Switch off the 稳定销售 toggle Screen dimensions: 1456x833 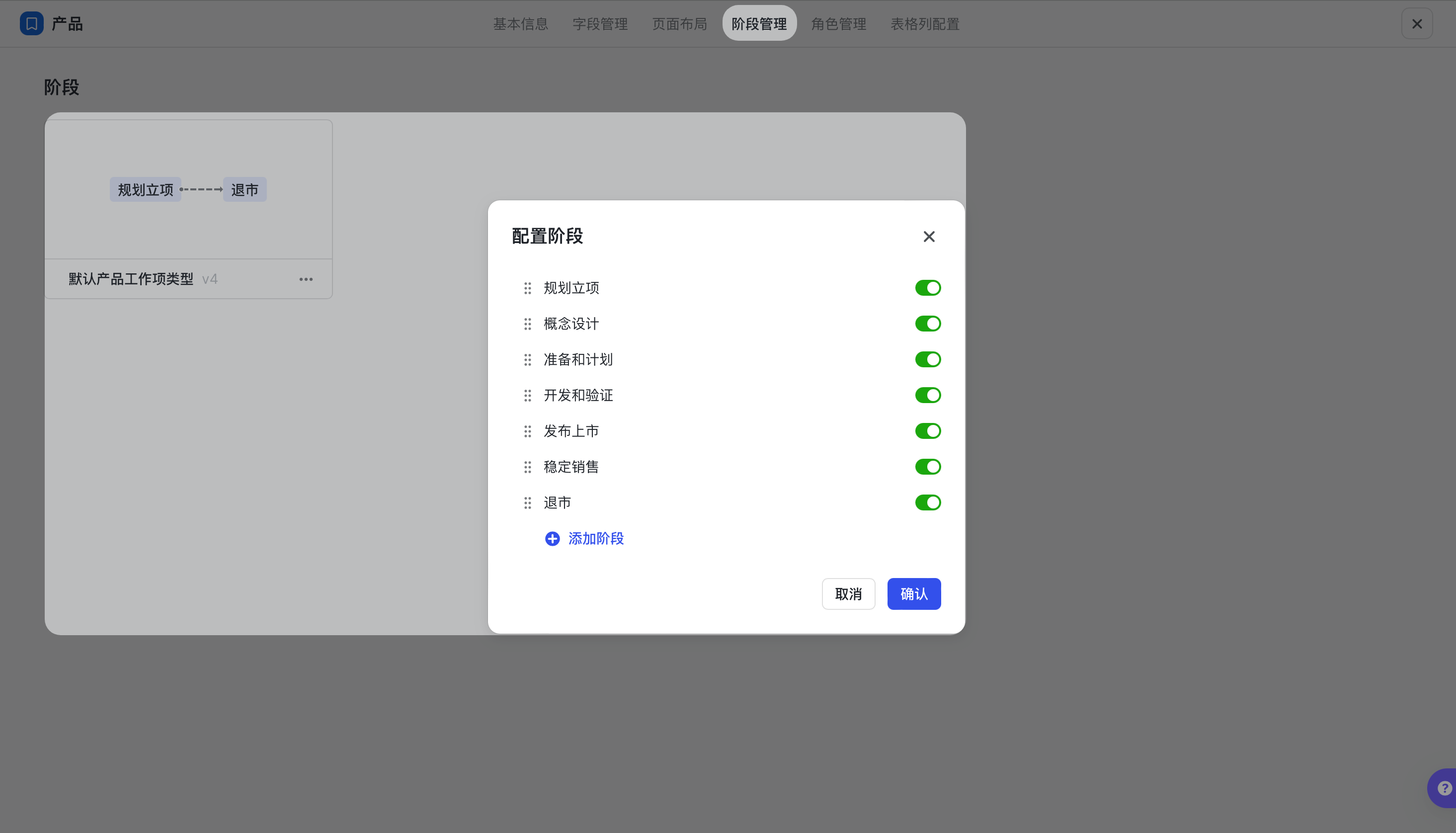[x=928, y=466]
